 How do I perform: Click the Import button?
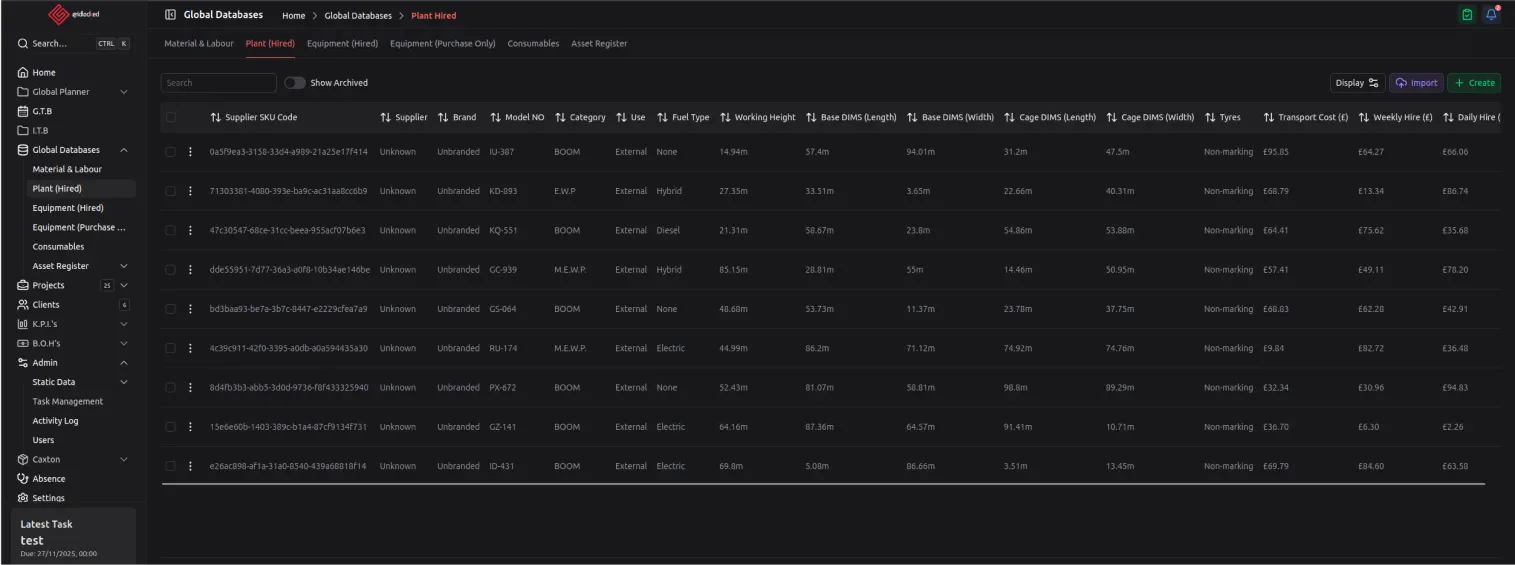click(x=1416, y=83)
